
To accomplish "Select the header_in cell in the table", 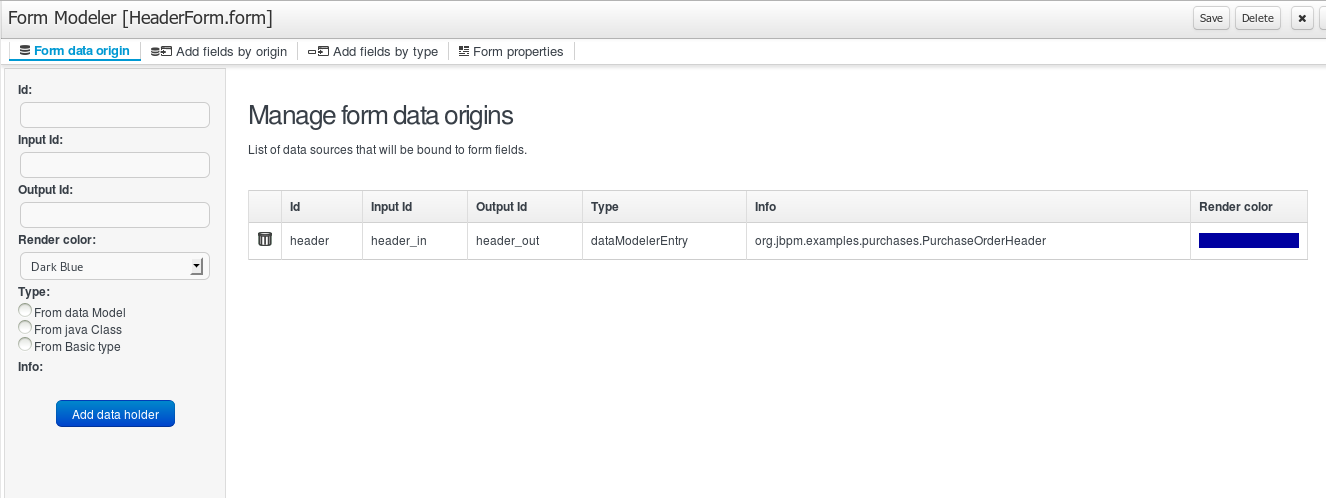I will coord(399,241).
